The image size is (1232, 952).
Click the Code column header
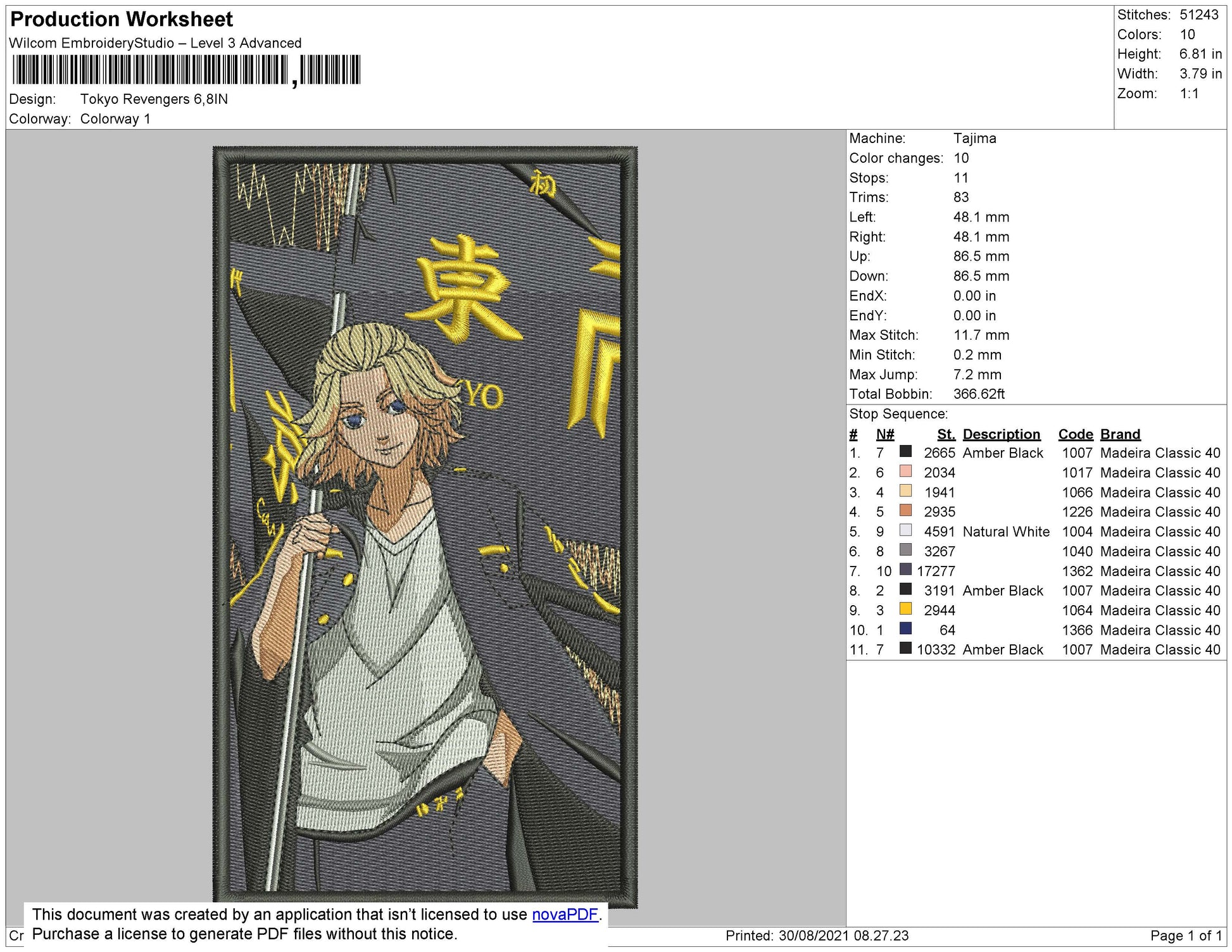(1076, 434)
